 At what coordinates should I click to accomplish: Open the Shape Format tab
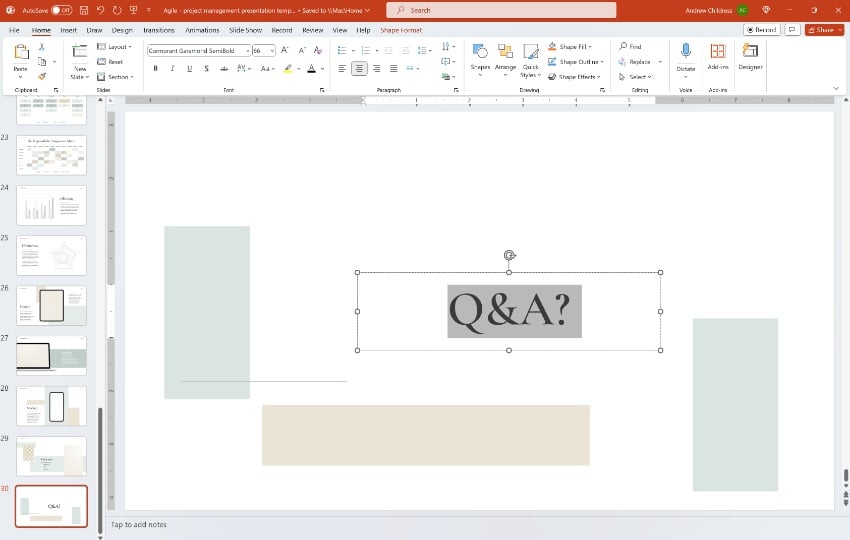pos(401,30)
